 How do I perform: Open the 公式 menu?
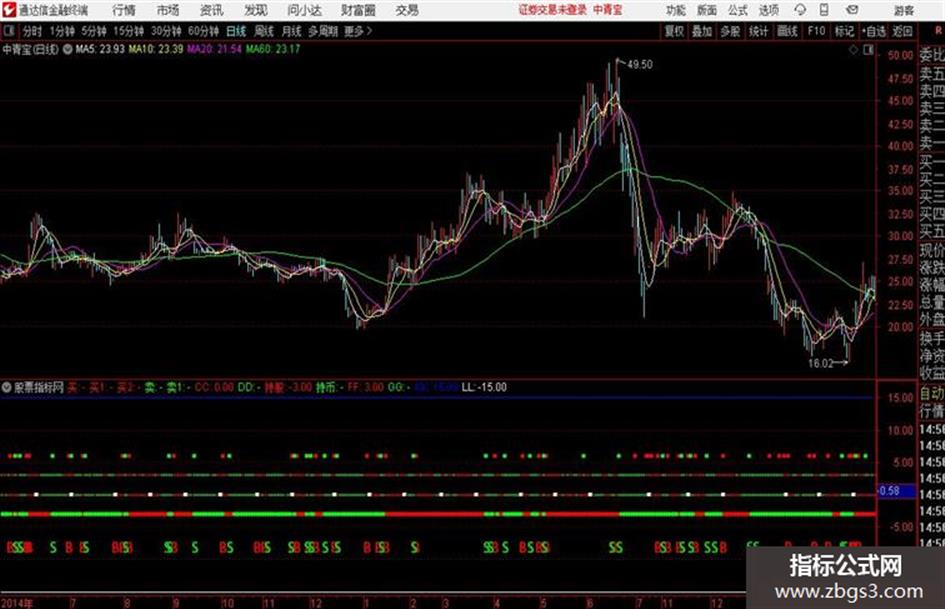coord(738,10)
